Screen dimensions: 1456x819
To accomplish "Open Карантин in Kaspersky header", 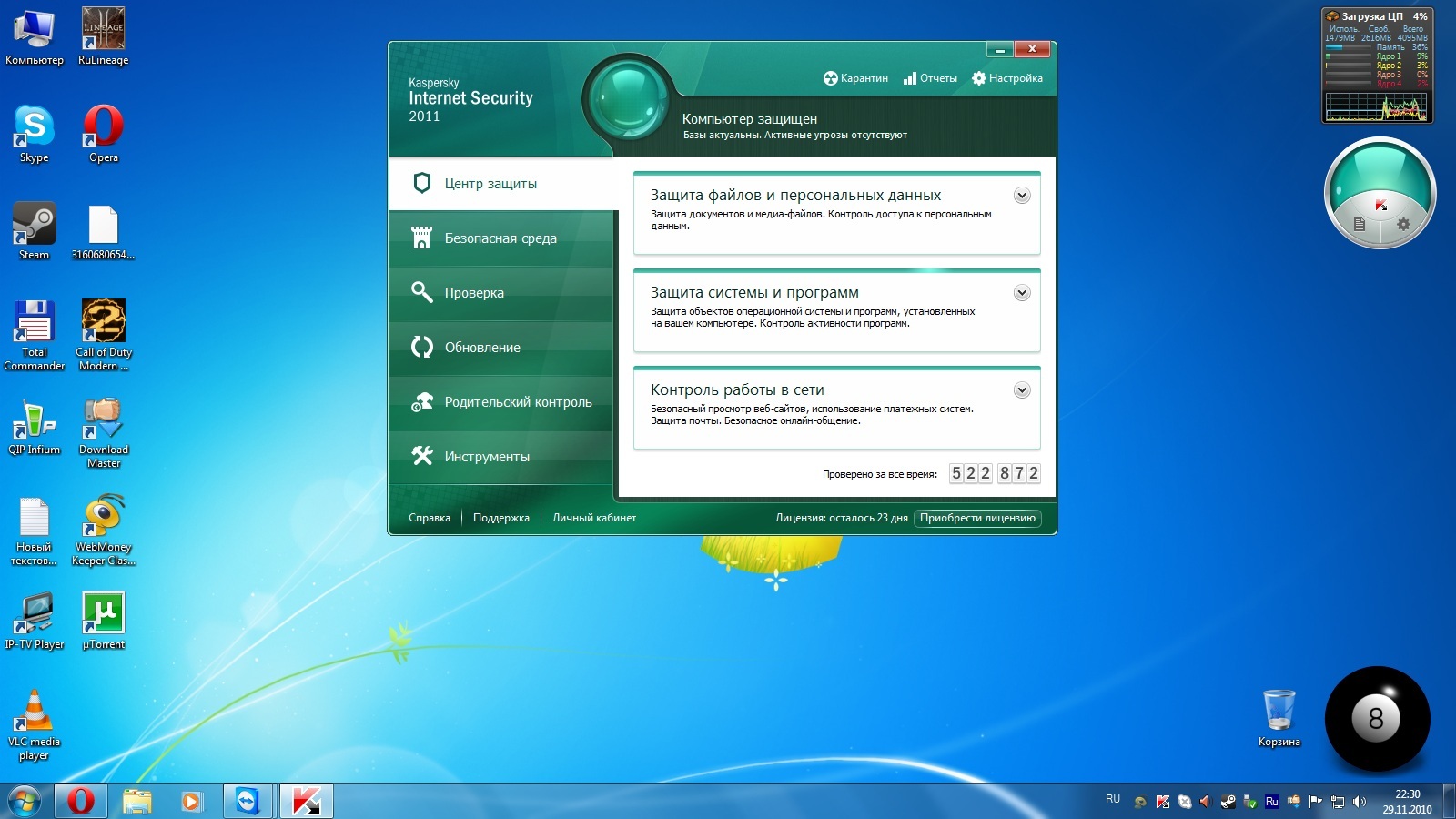I will [855, 78].
